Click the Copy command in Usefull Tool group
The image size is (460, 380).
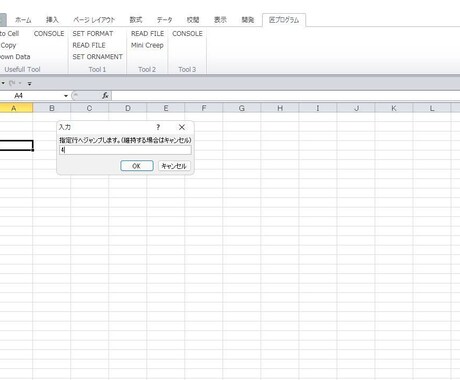pos(8,45)
